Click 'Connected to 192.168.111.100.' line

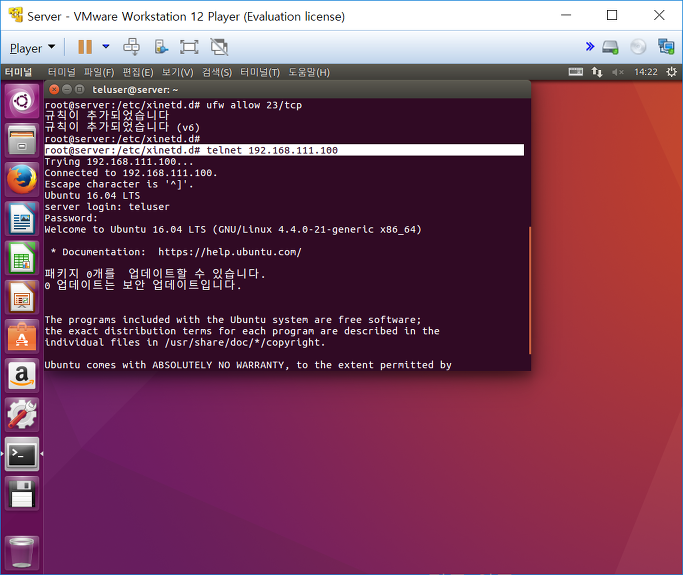point(131,173)
